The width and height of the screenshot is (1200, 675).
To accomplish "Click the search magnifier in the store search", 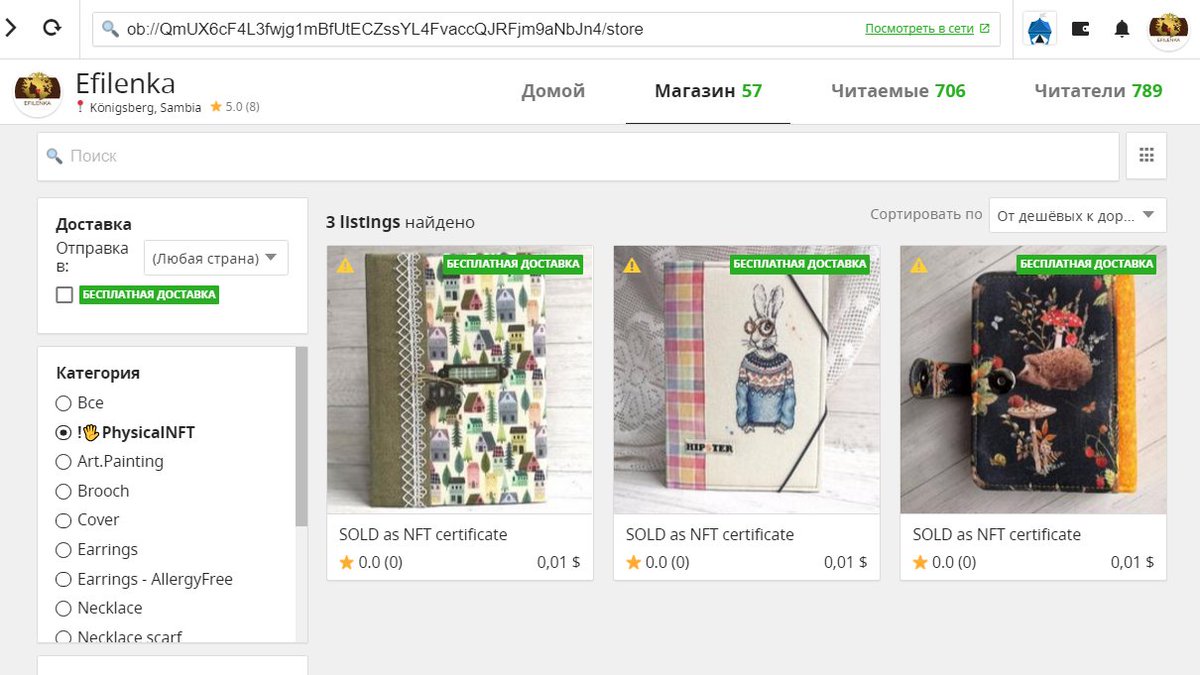I will (55, 156).
